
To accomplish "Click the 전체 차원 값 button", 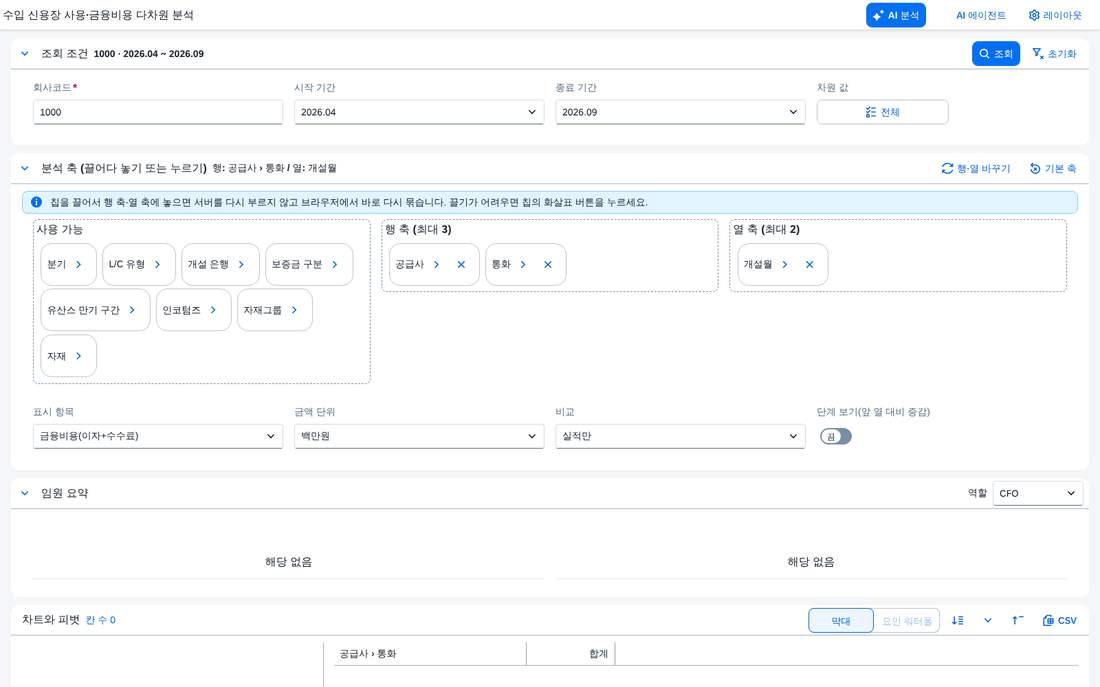I will click(x=883, y=112).
